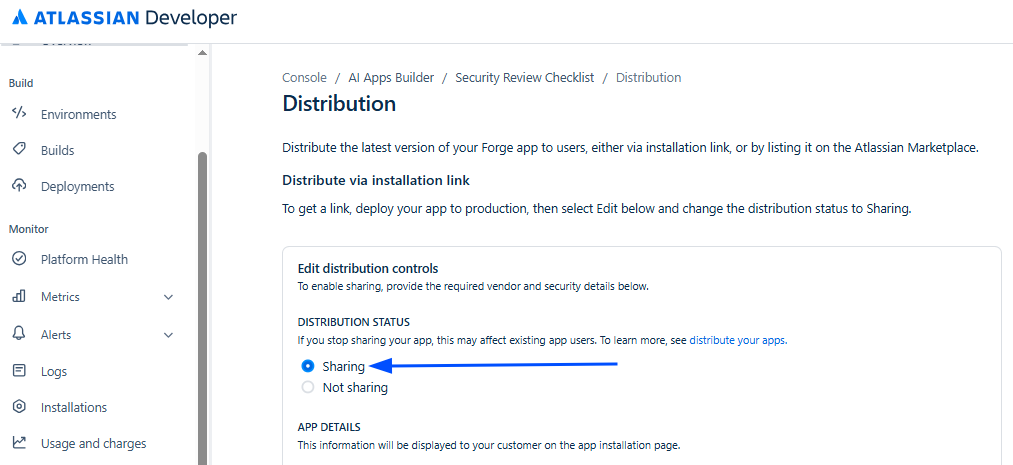Screen dimensions: 1013x465
Task: Click the Installations hexagon icon
Action: [19, 407]
